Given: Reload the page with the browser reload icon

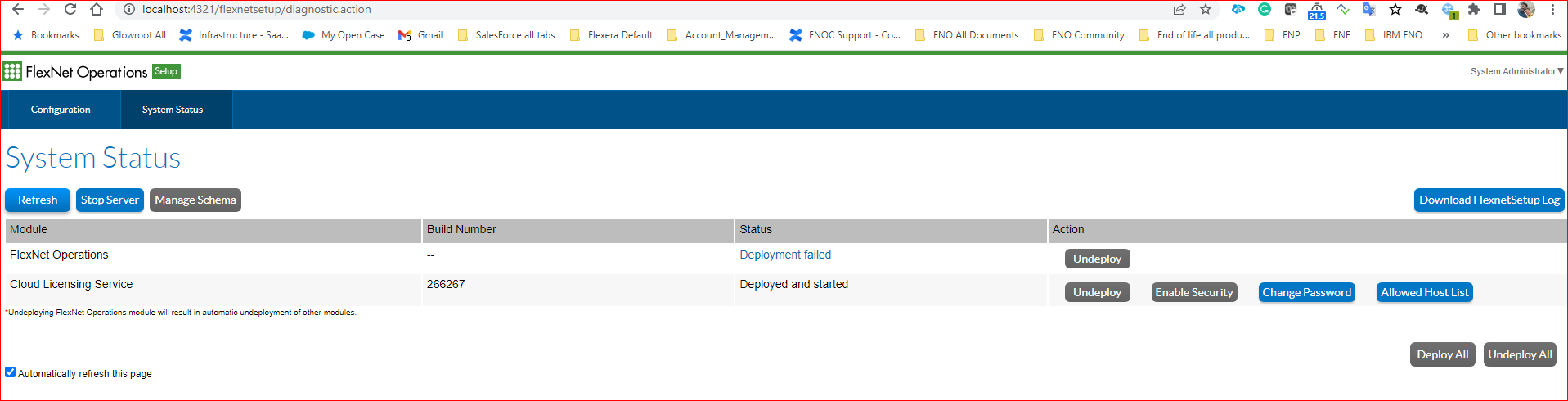Looking at the screenshot, I should [x=70, y=10].
